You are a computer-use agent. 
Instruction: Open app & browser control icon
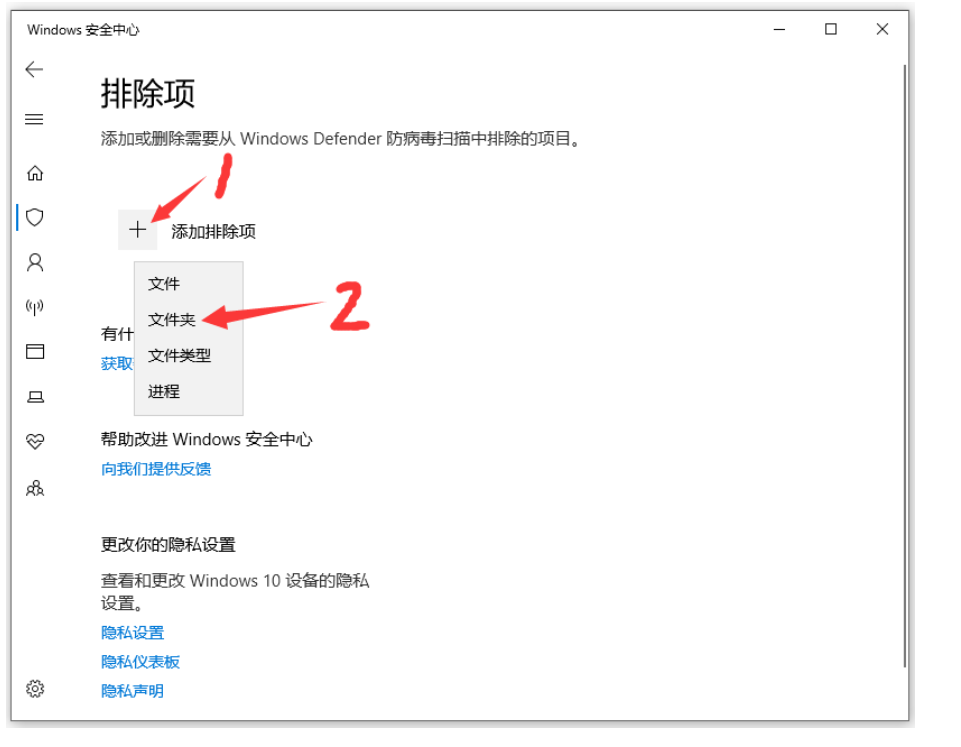pos(35,351)
